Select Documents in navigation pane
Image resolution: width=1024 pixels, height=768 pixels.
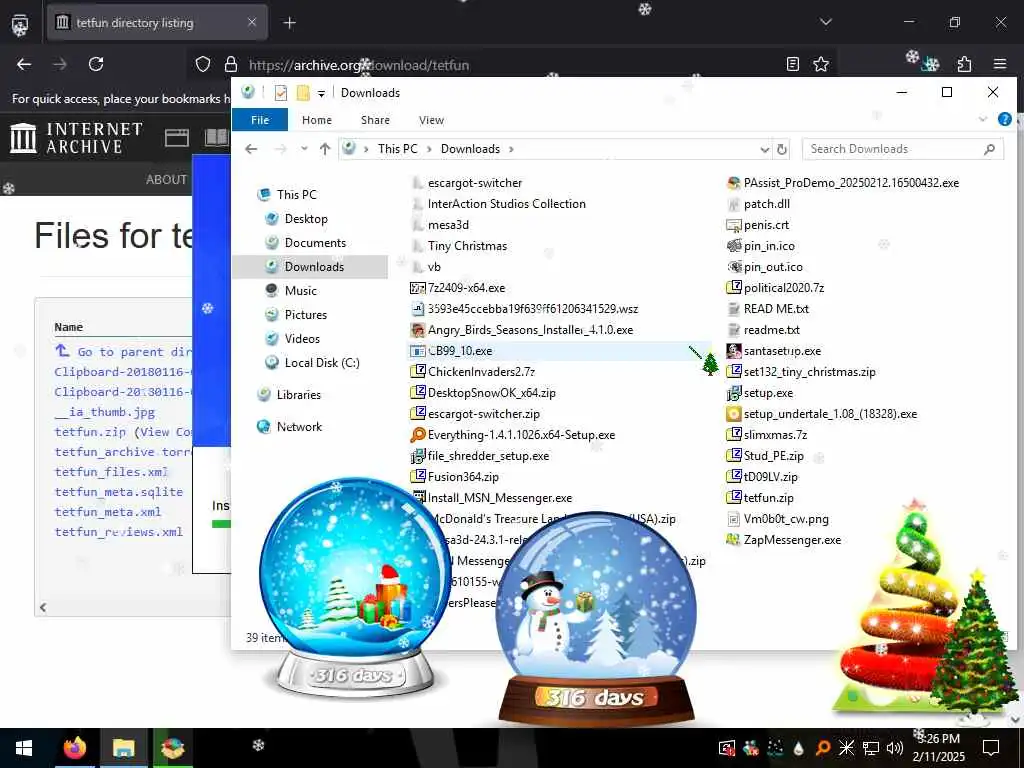[x=315, y=243]
